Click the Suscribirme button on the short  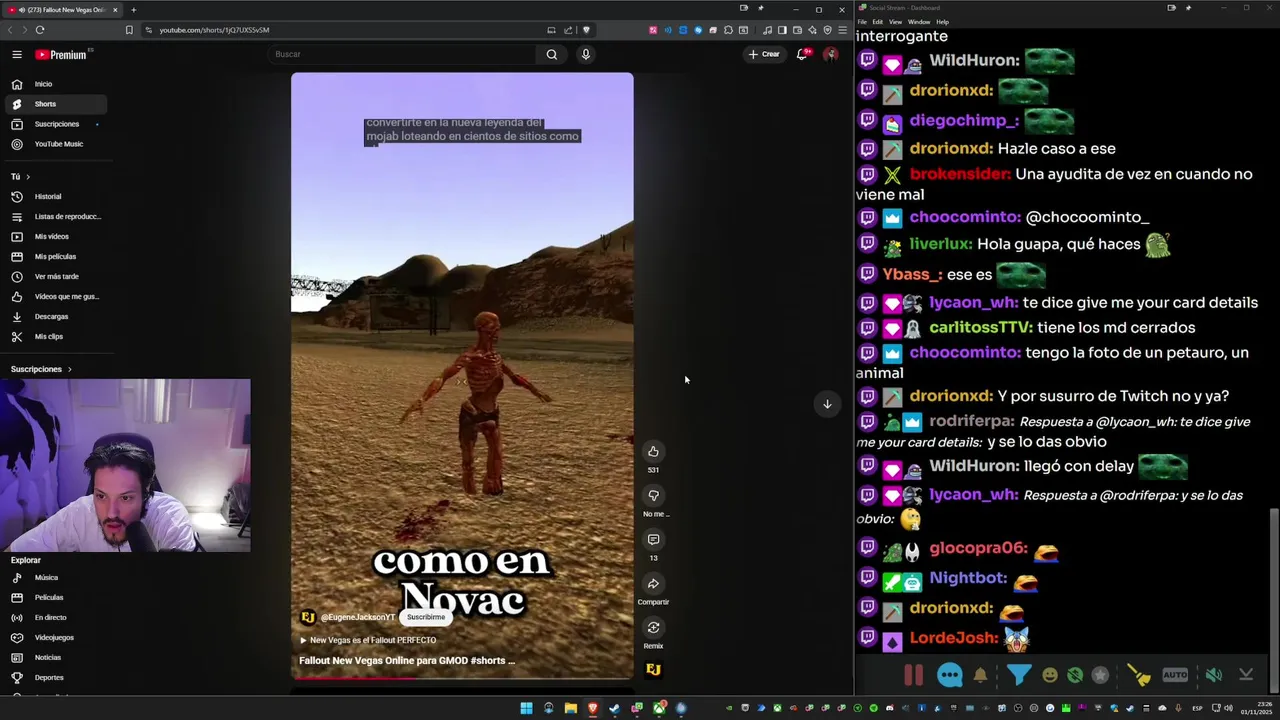click(x=426, y=617)
